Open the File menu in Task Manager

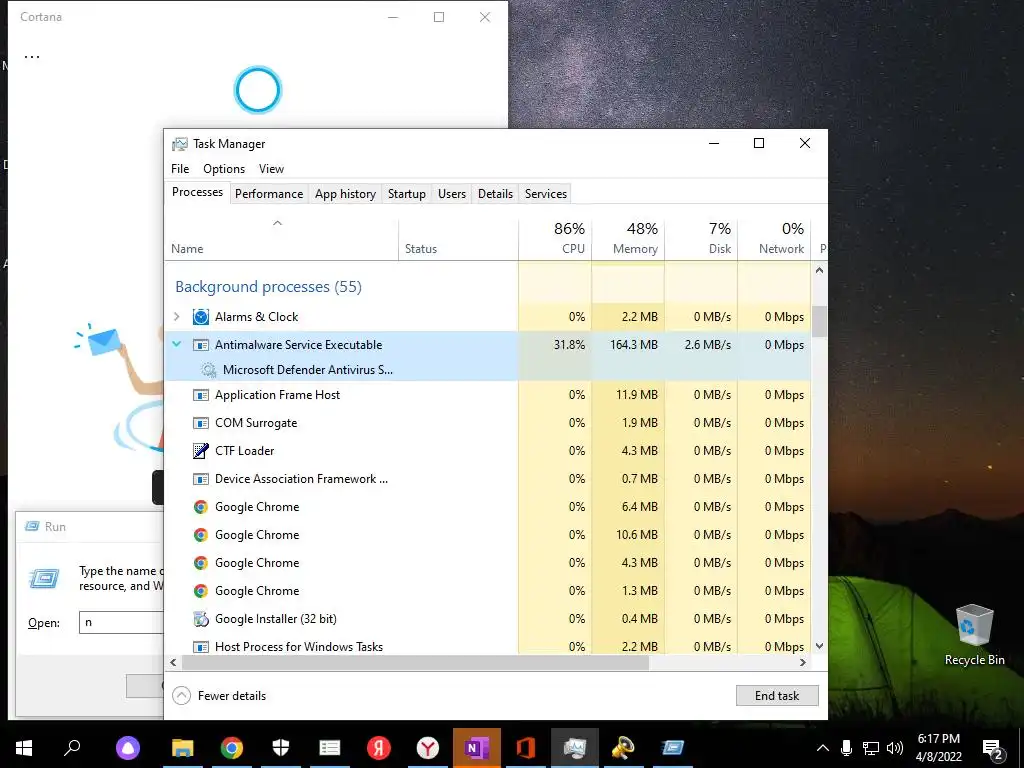point(180,169)
